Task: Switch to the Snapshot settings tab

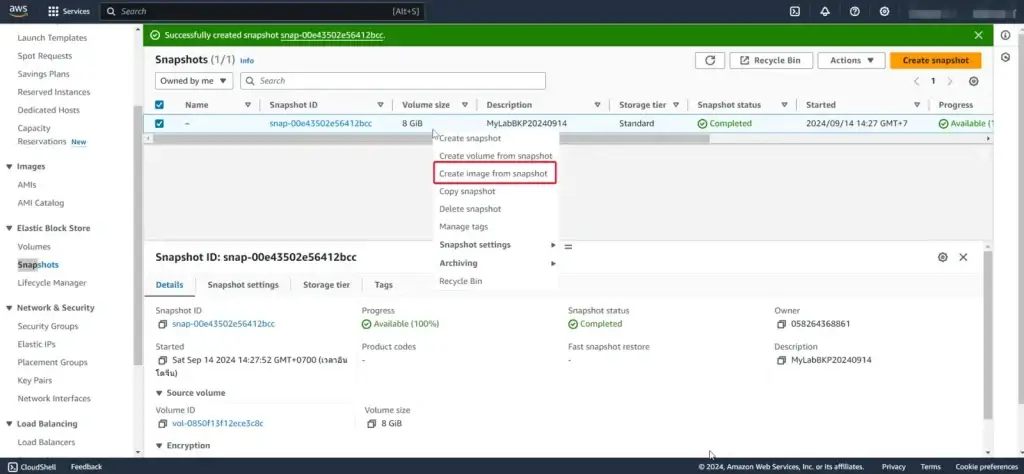Action: click(x=243, y=285)
